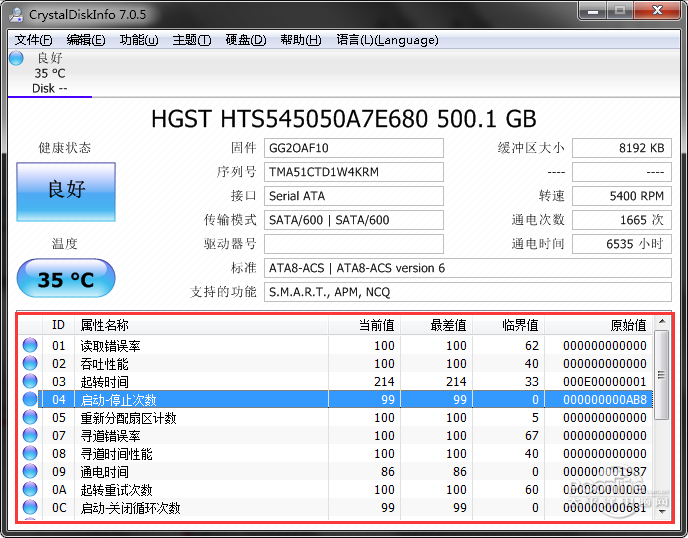
Task: Click the 转速 field 5400 RPM
Action: point(622,196)
